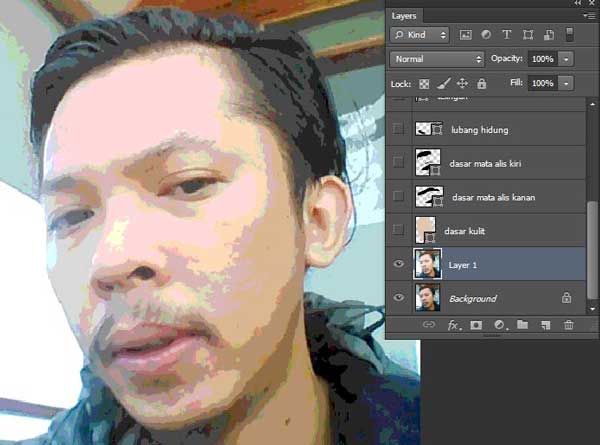
Task: Click the layers scroll up arrow
Action: coord(592,104)
